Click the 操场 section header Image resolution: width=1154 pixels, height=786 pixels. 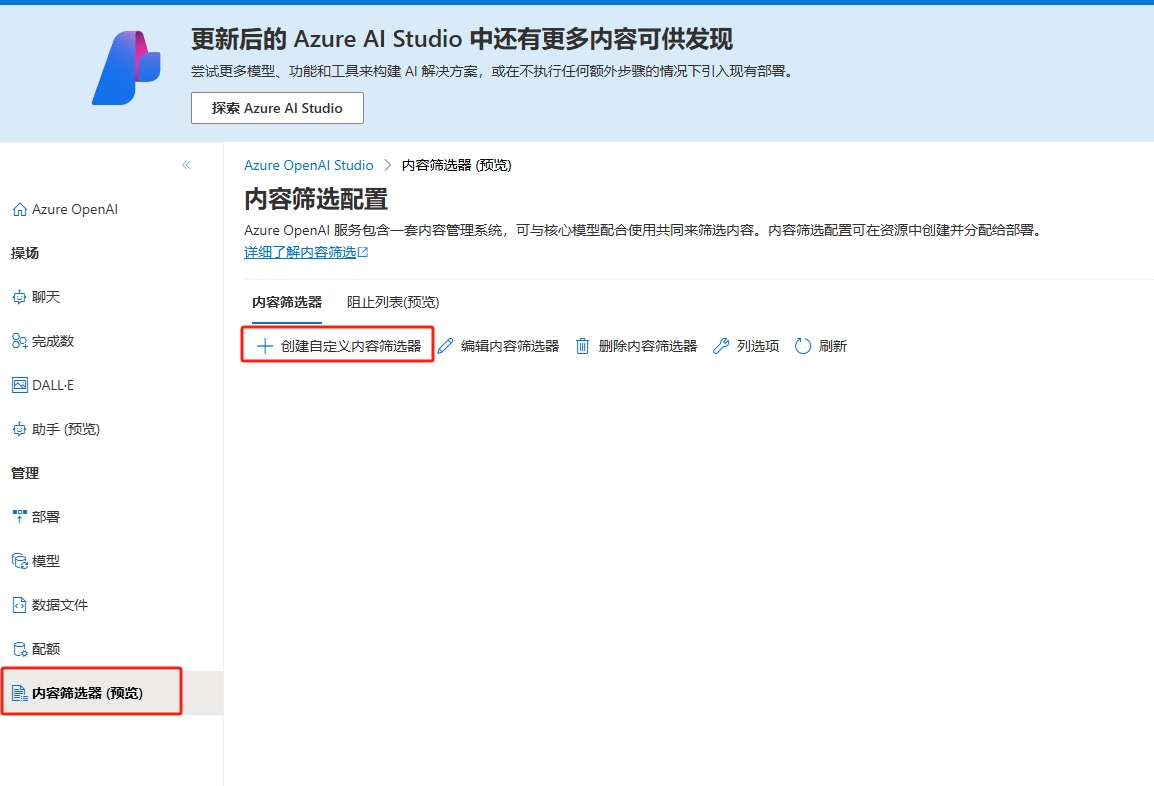pos(25,253)
